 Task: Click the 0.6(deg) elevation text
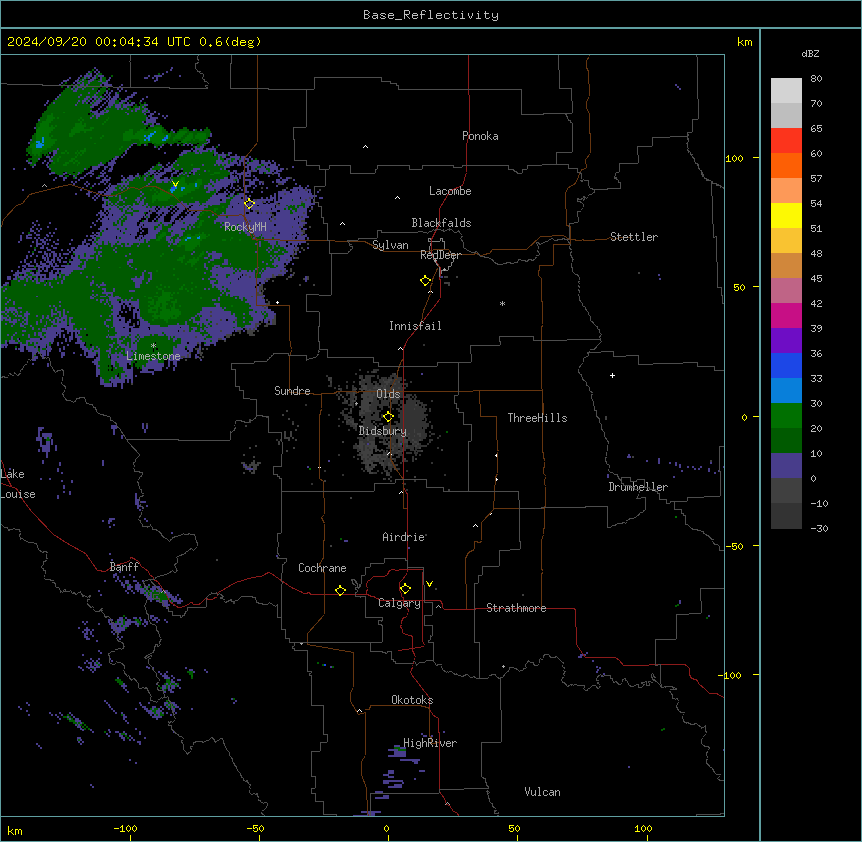coord(230,42)
